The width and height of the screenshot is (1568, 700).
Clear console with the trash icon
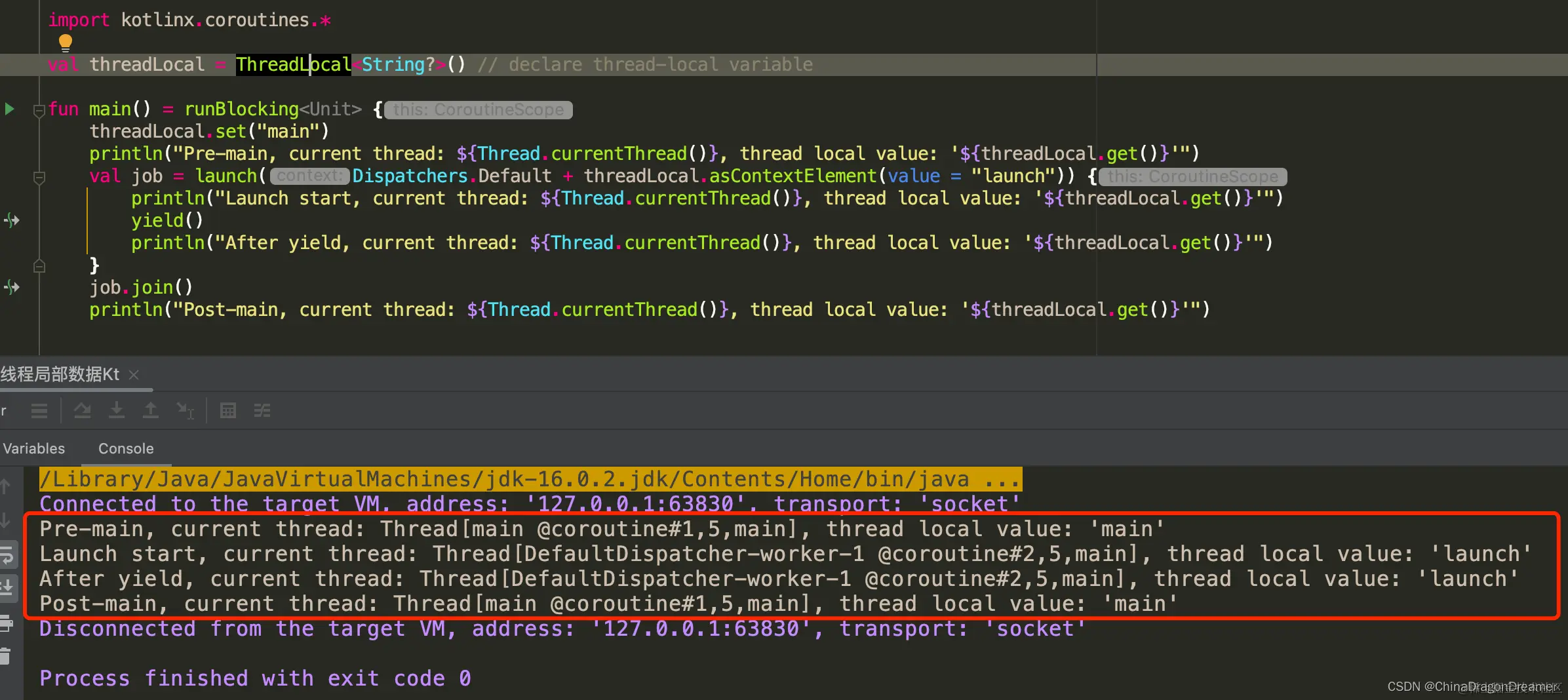5,655
